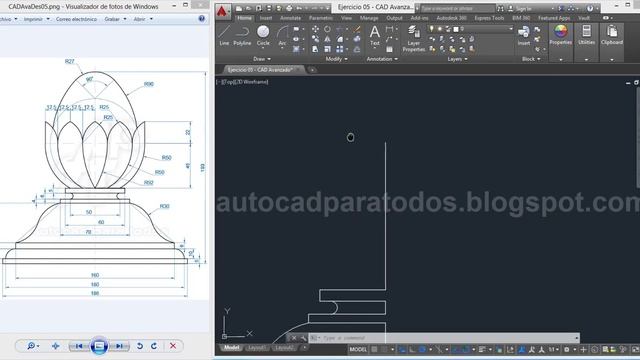Switch to Layout1 tab
The image size is (640, 360).
tap(257, 348)
